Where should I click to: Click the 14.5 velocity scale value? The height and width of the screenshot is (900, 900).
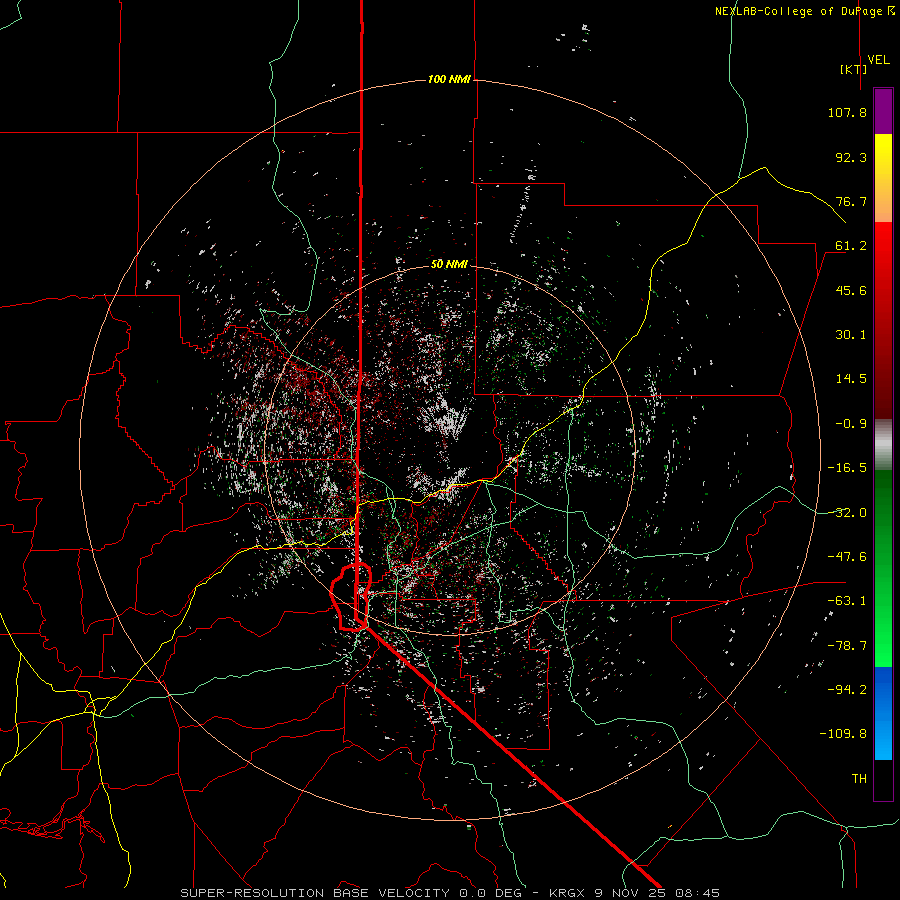851,379
